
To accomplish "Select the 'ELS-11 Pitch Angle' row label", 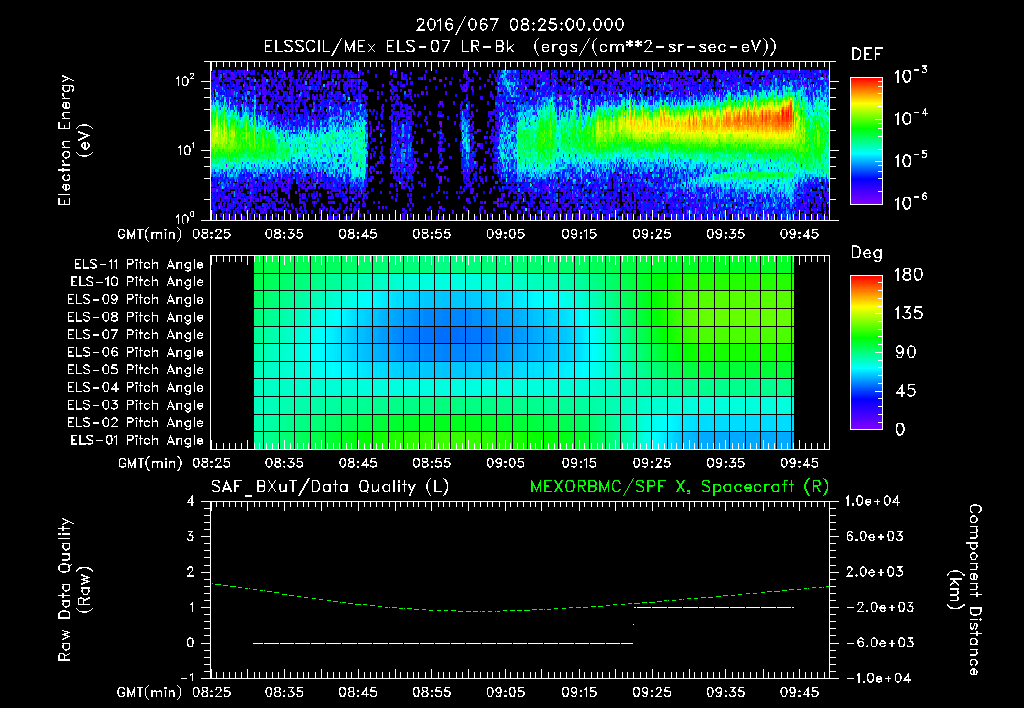I will pos(138,265).
